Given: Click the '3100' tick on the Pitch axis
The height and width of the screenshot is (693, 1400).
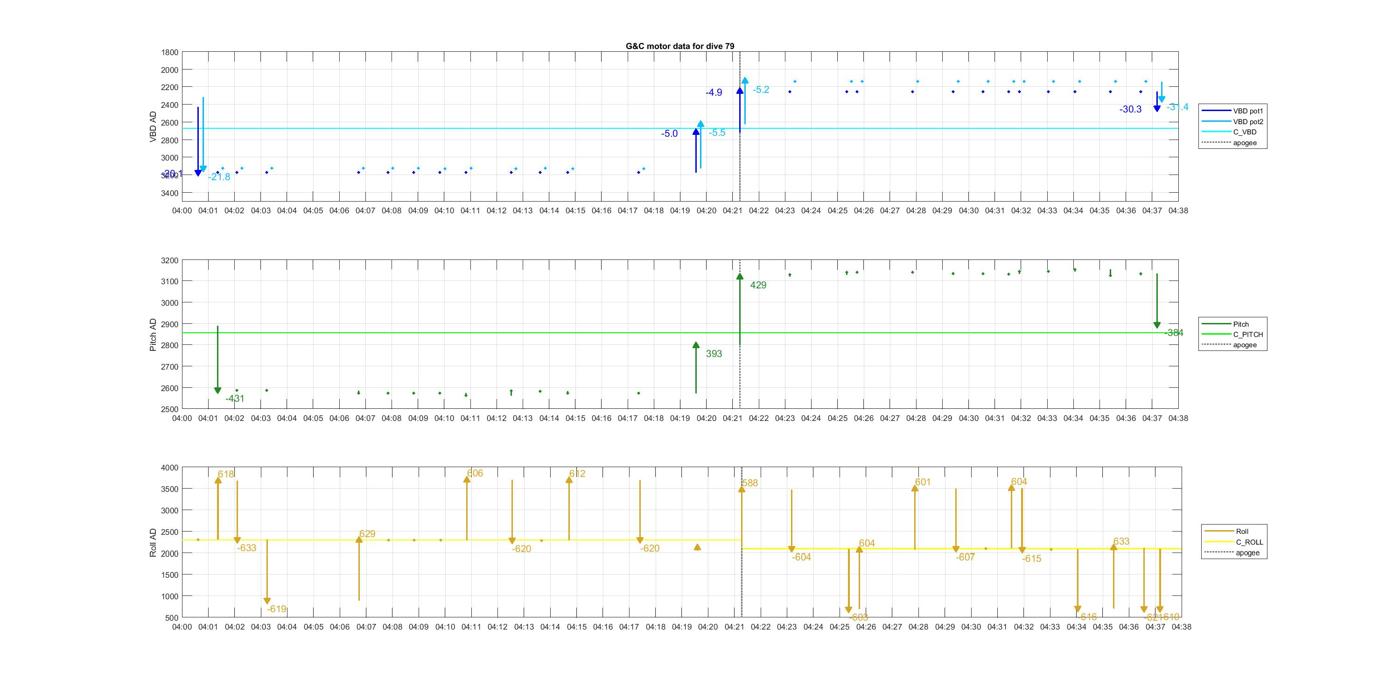Looking at the screenshot, I should click(x=170, y=282).
